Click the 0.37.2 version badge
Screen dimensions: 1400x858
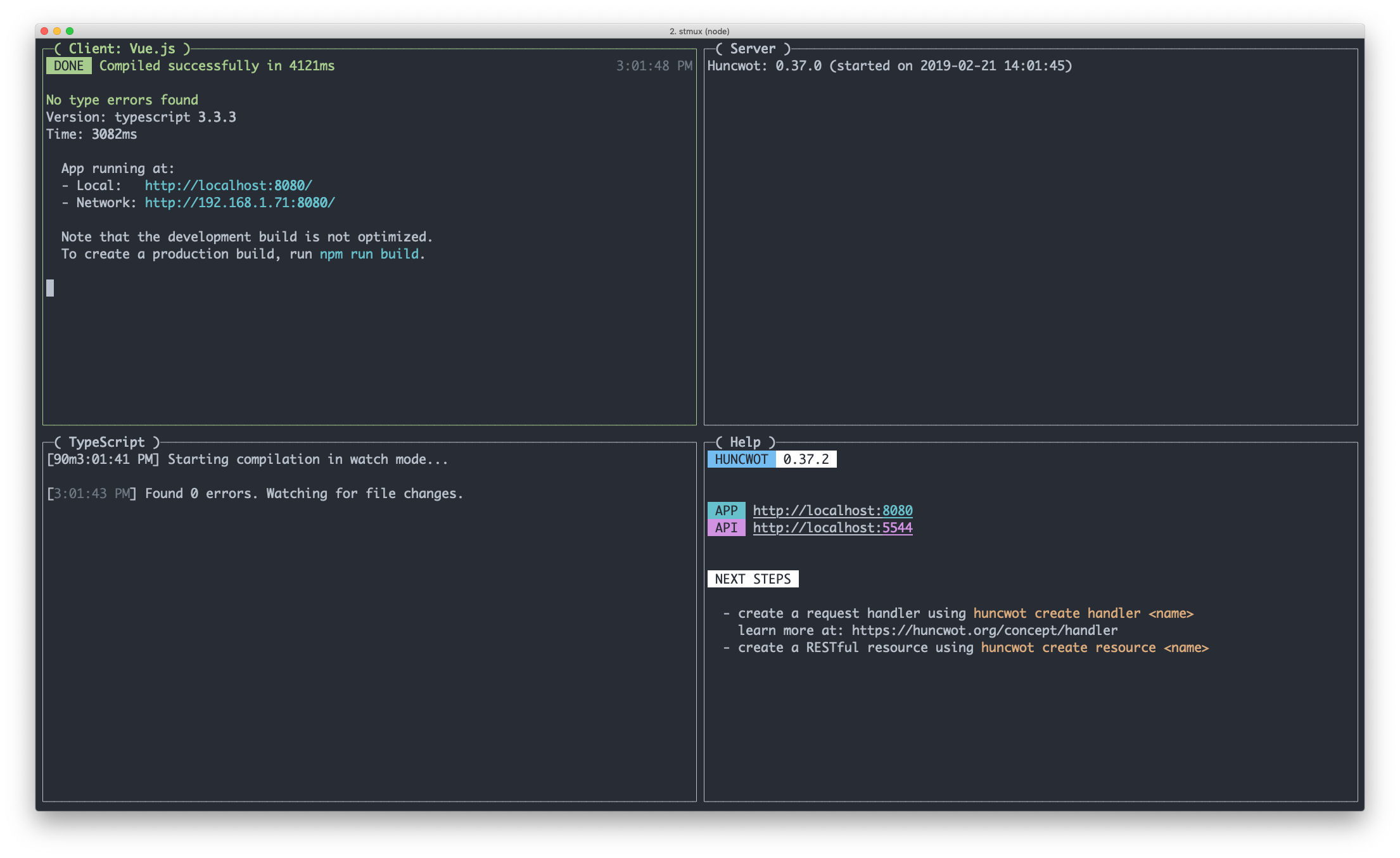pyautogui.click(x=806, y=459)
